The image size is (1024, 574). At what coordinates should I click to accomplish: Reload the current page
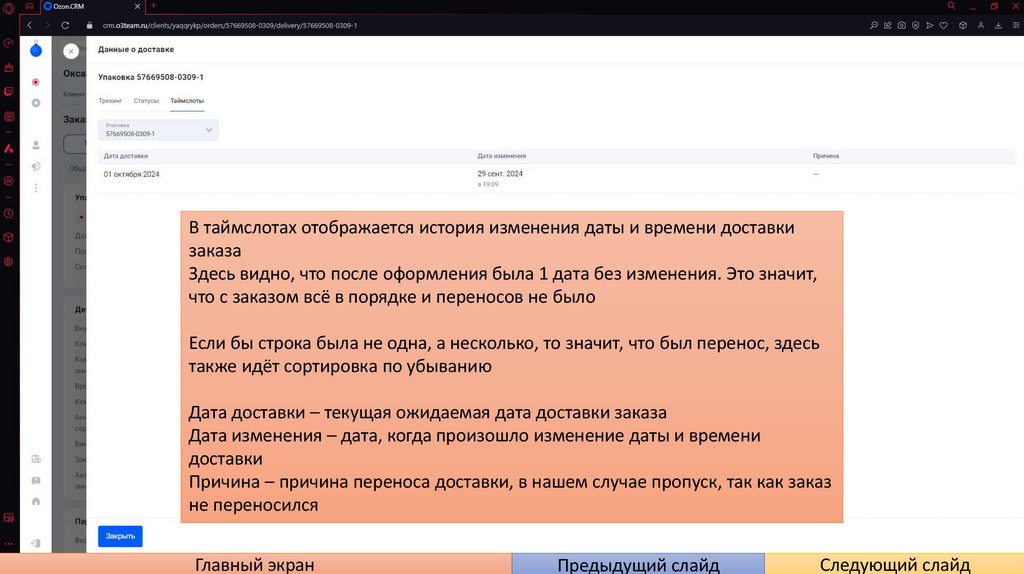(65, 25)
